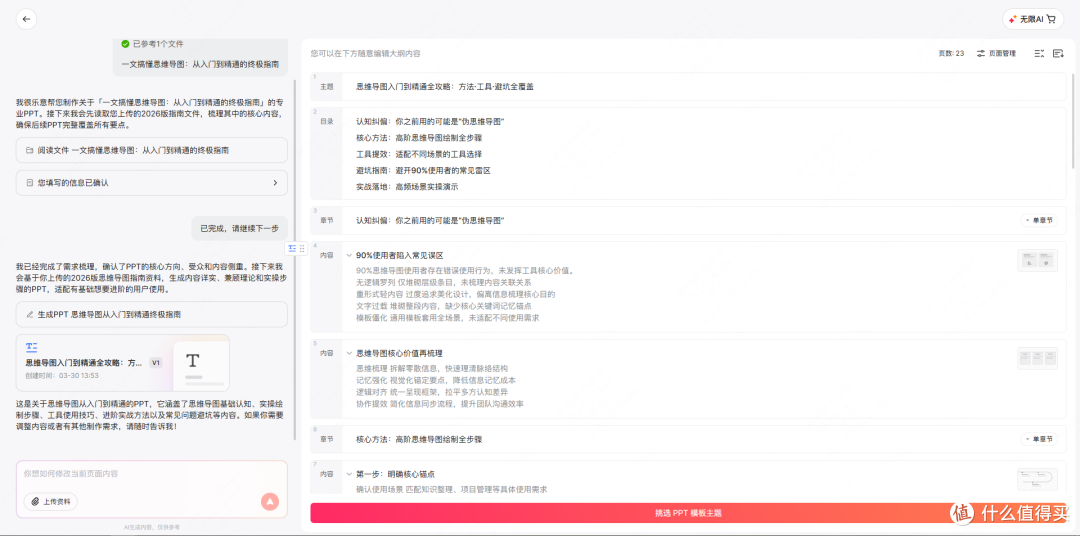Open 页面管理 page management
The image size is (1080, 536).
(996, 53)
